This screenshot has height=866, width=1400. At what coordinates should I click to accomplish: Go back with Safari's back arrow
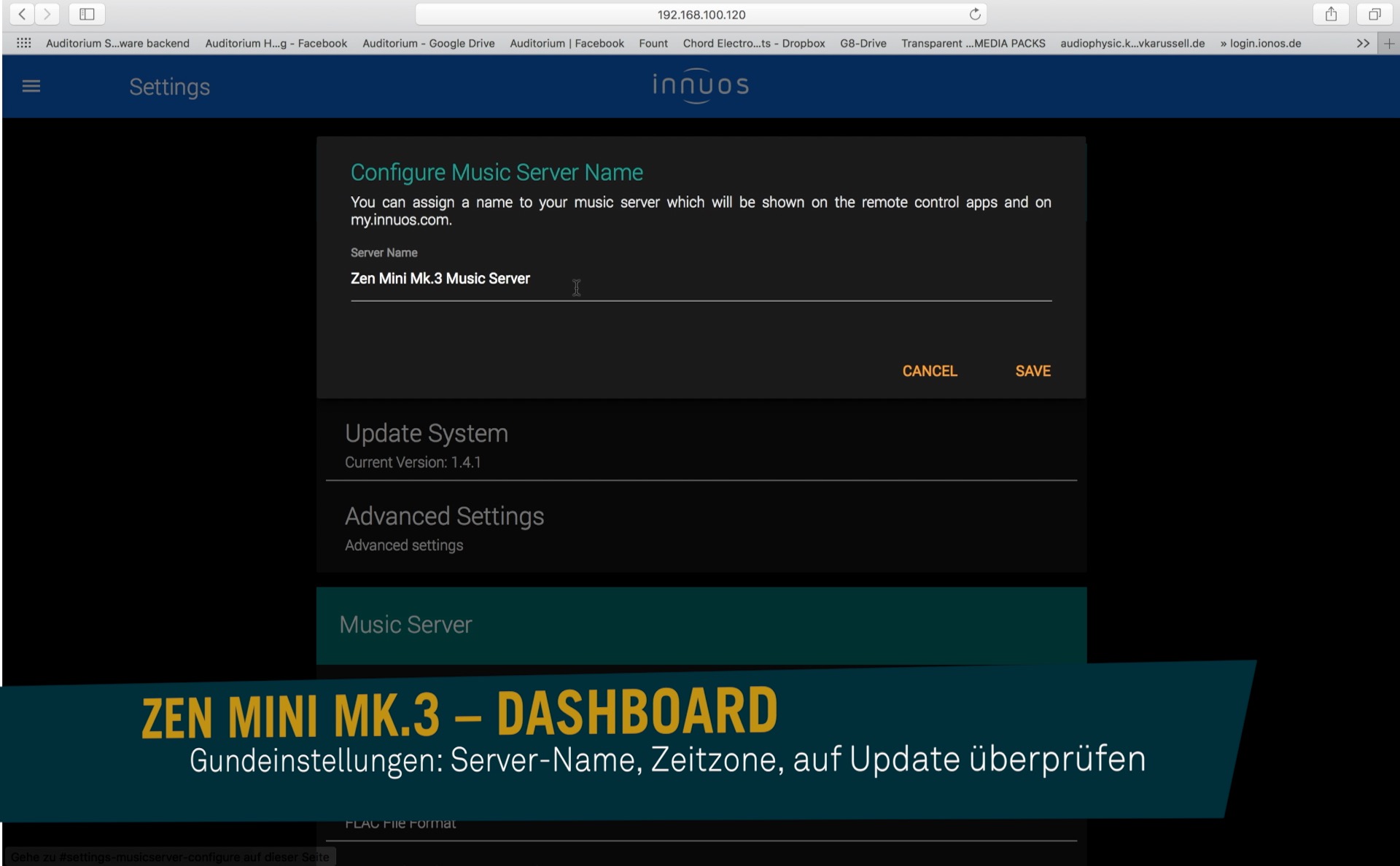pyautogui.click(x=22, y=14)
